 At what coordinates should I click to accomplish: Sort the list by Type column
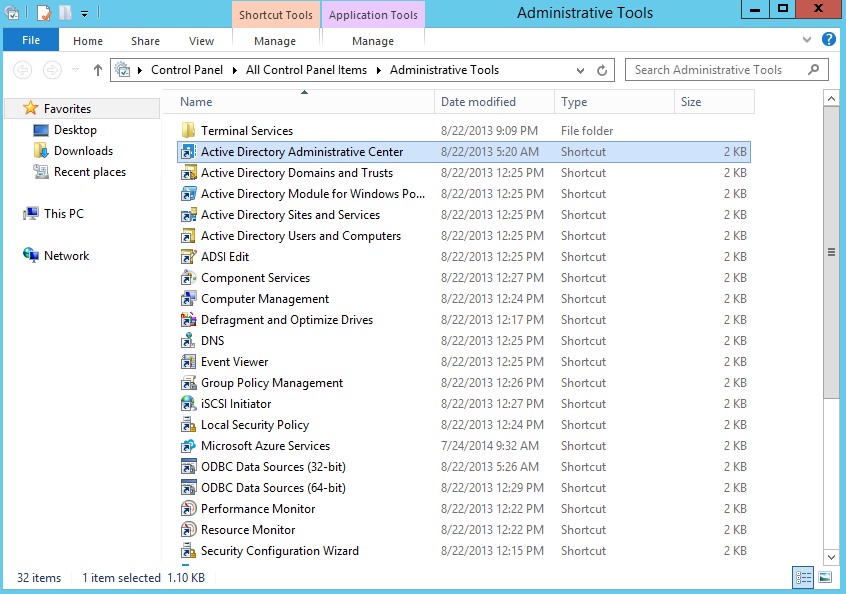click(x=615, y=102)
